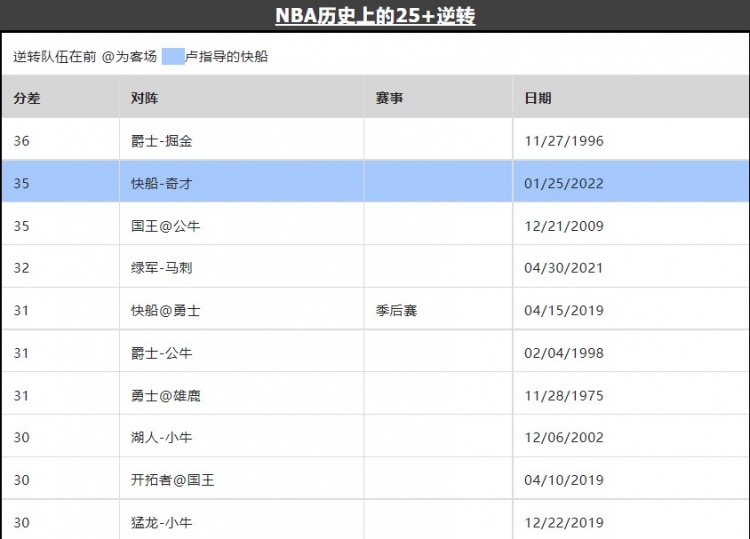
Task: Select the date 11/27/1996
Action: [564, 141]
